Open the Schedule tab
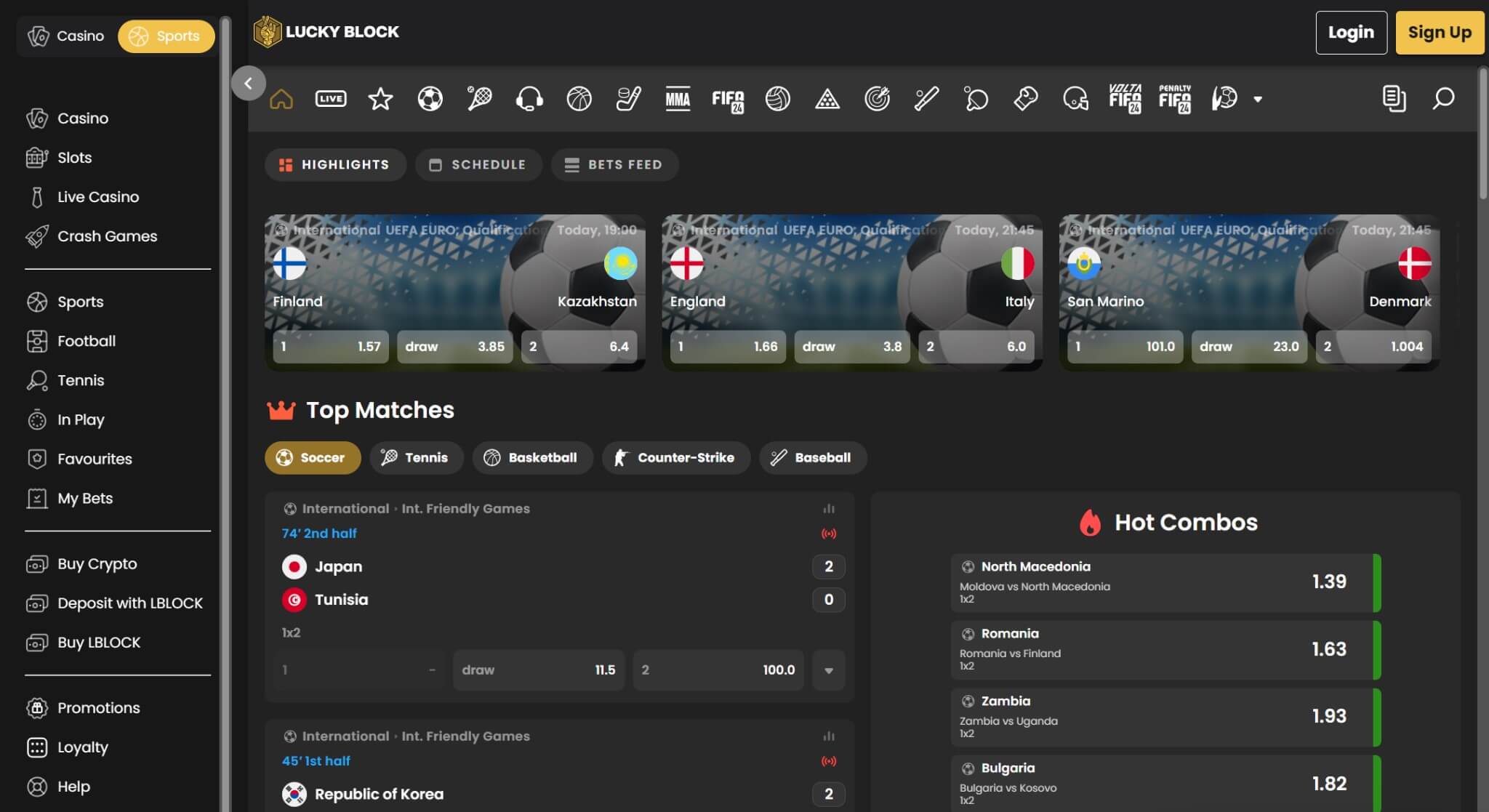 tap(478, 164)
